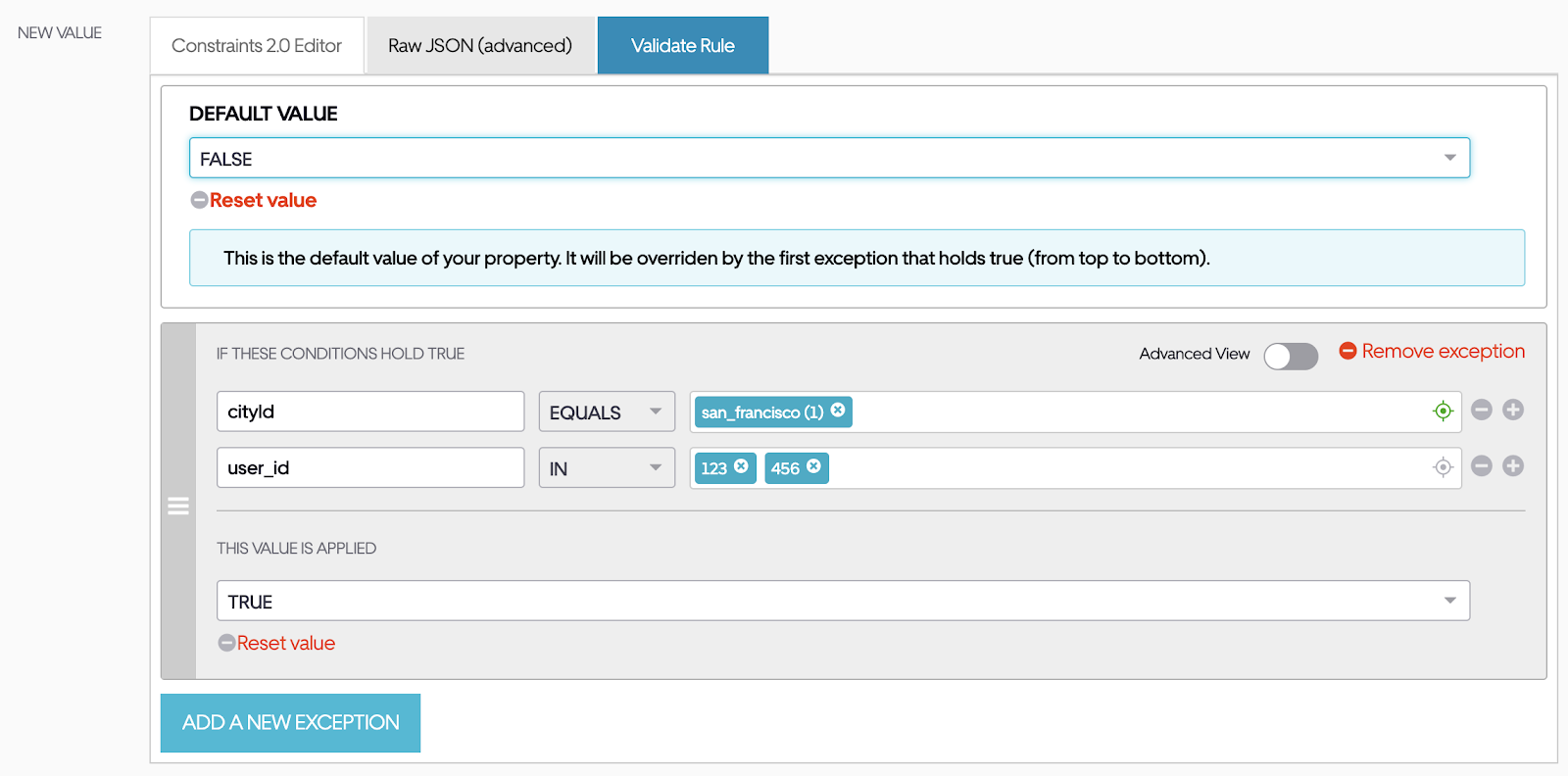Open the EQUALS operator dropdown
Screen dimensions: 1568x776
coord(607,412)
